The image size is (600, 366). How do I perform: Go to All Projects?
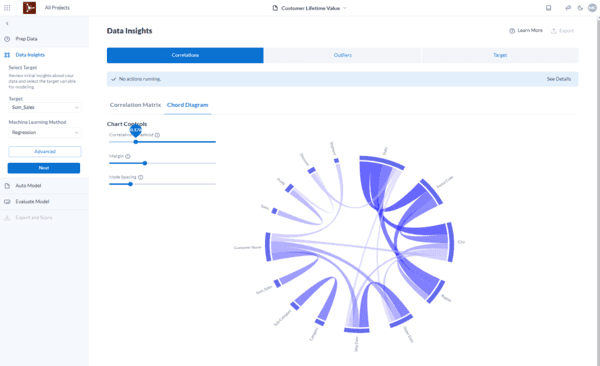click(x=57, y=8)
